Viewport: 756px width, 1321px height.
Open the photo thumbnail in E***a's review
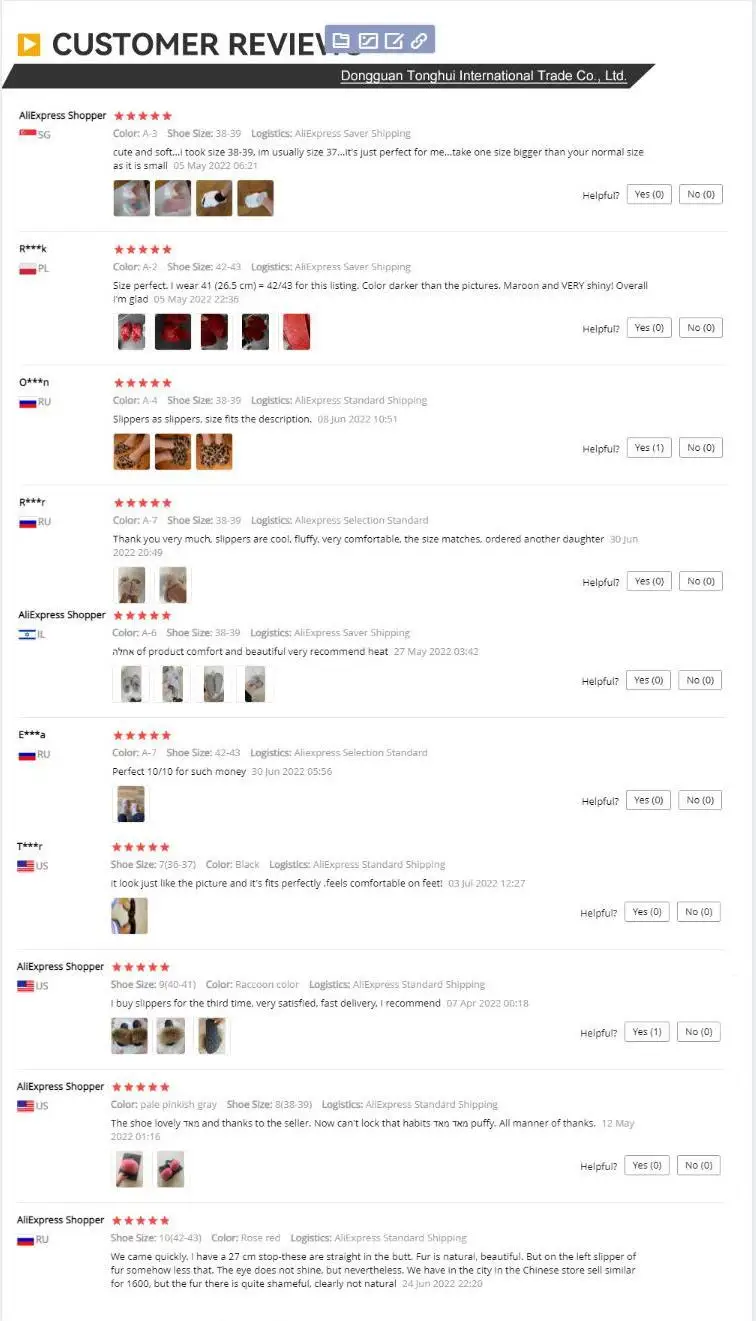[x=131, y=804]
